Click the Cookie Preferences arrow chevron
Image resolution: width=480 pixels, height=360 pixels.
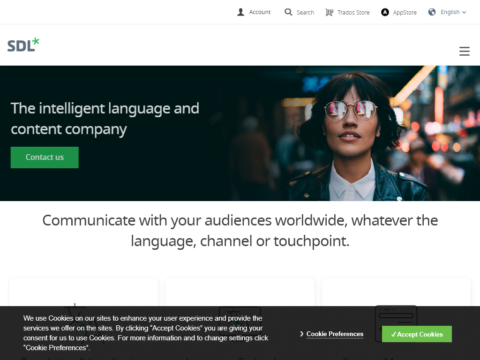tap(302, 334)
